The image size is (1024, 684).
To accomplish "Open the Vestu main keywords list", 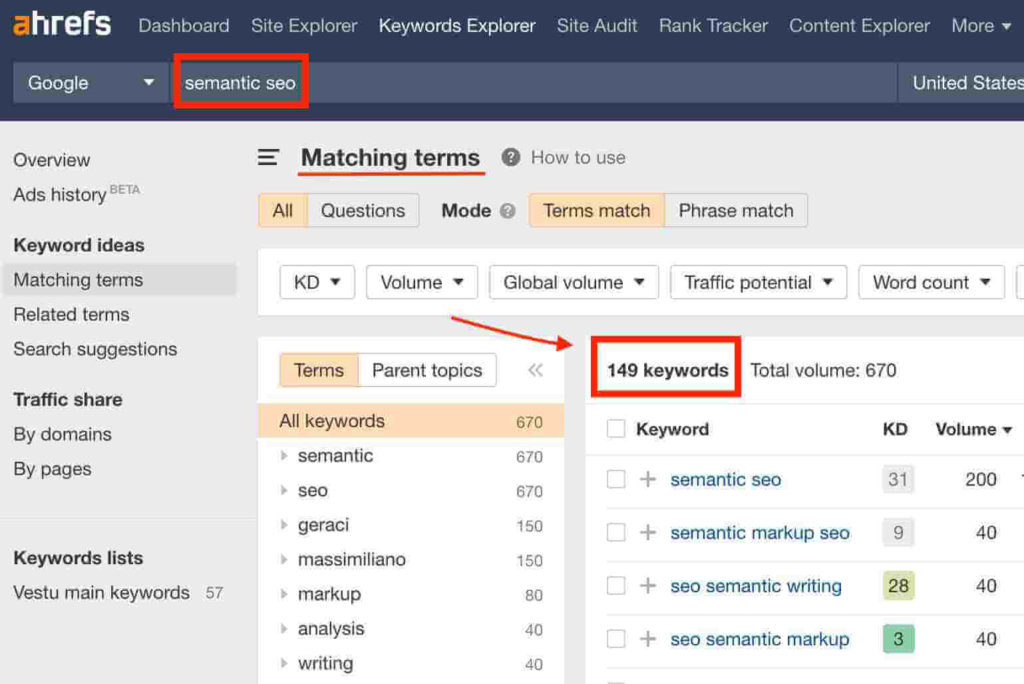I will click(x=101, y=592).
